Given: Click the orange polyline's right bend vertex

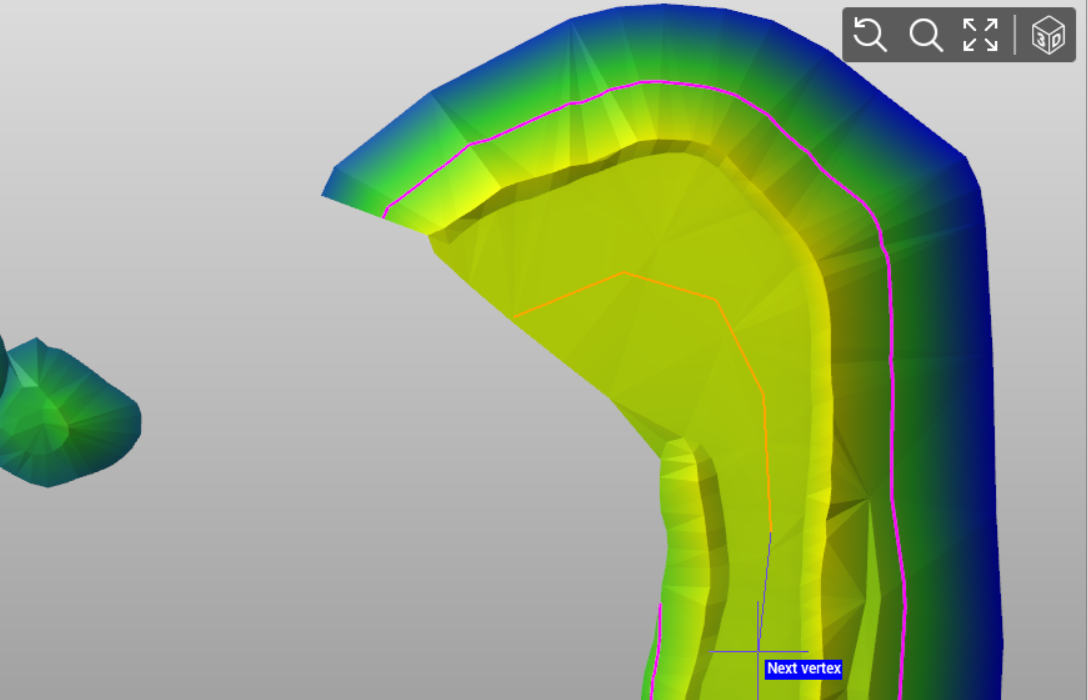Looking at the screenshot, I should (715, 298).
